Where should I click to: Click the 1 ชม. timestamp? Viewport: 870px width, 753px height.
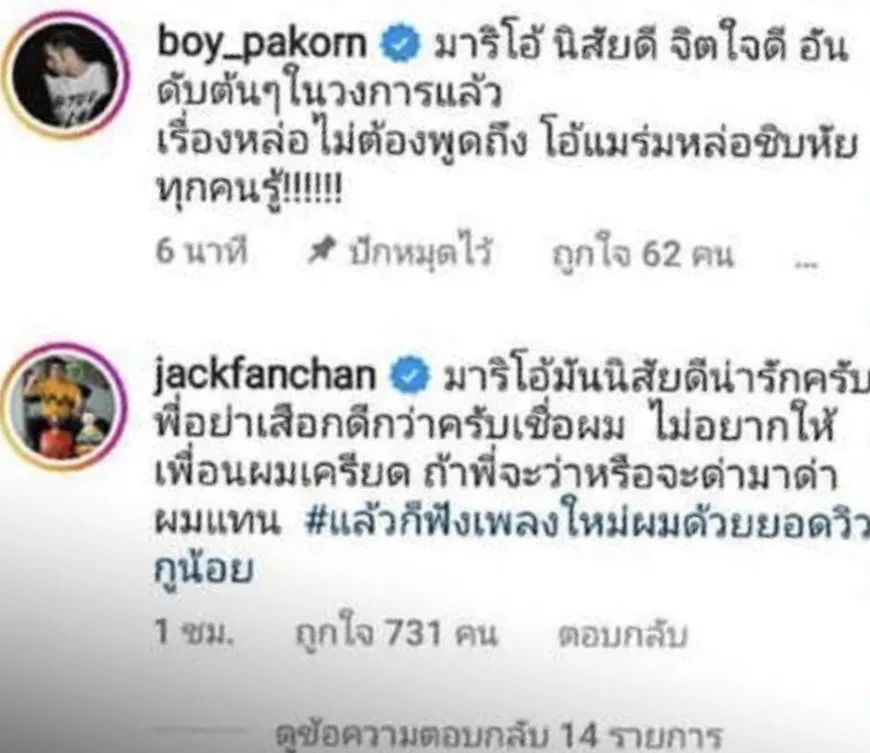(194, 632)
